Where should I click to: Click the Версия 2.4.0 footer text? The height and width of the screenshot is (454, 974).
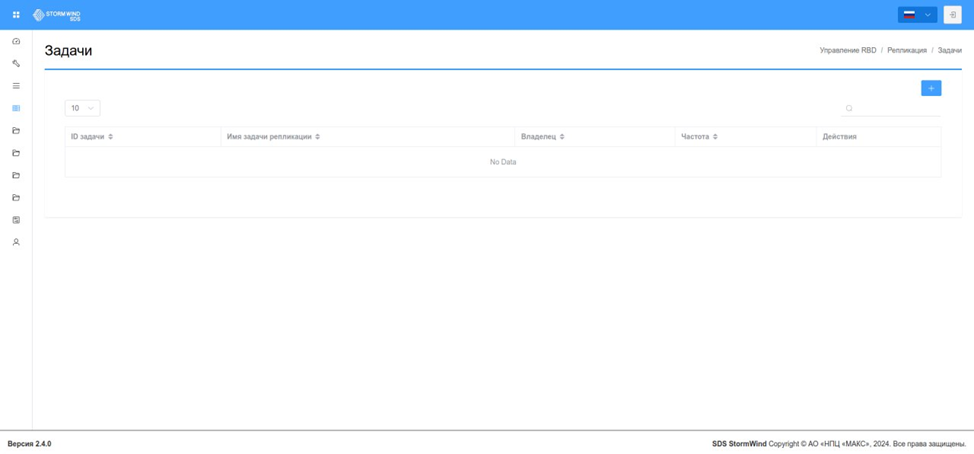[30, 444]
